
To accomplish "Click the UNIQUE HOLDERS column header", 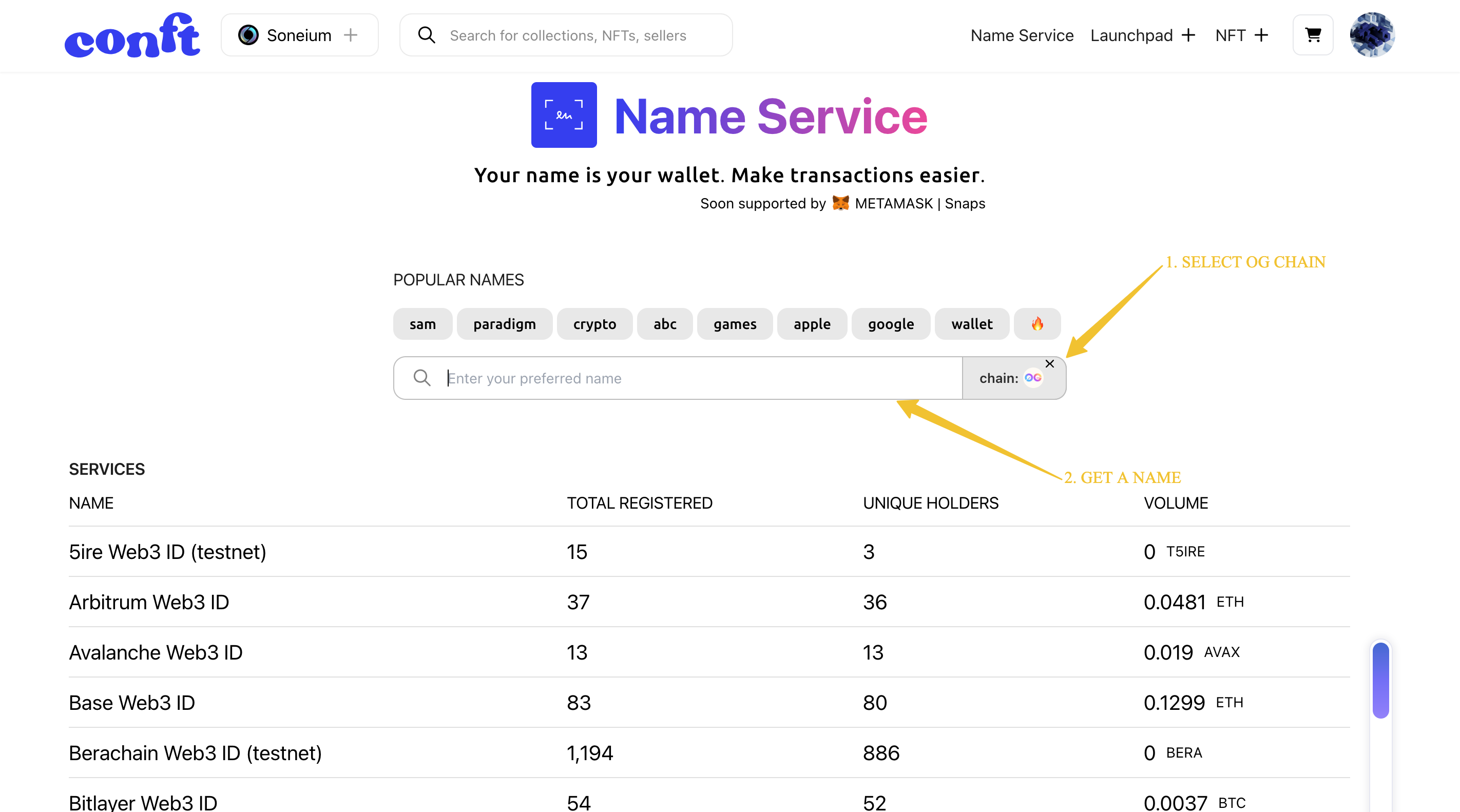I will [931, 503].
